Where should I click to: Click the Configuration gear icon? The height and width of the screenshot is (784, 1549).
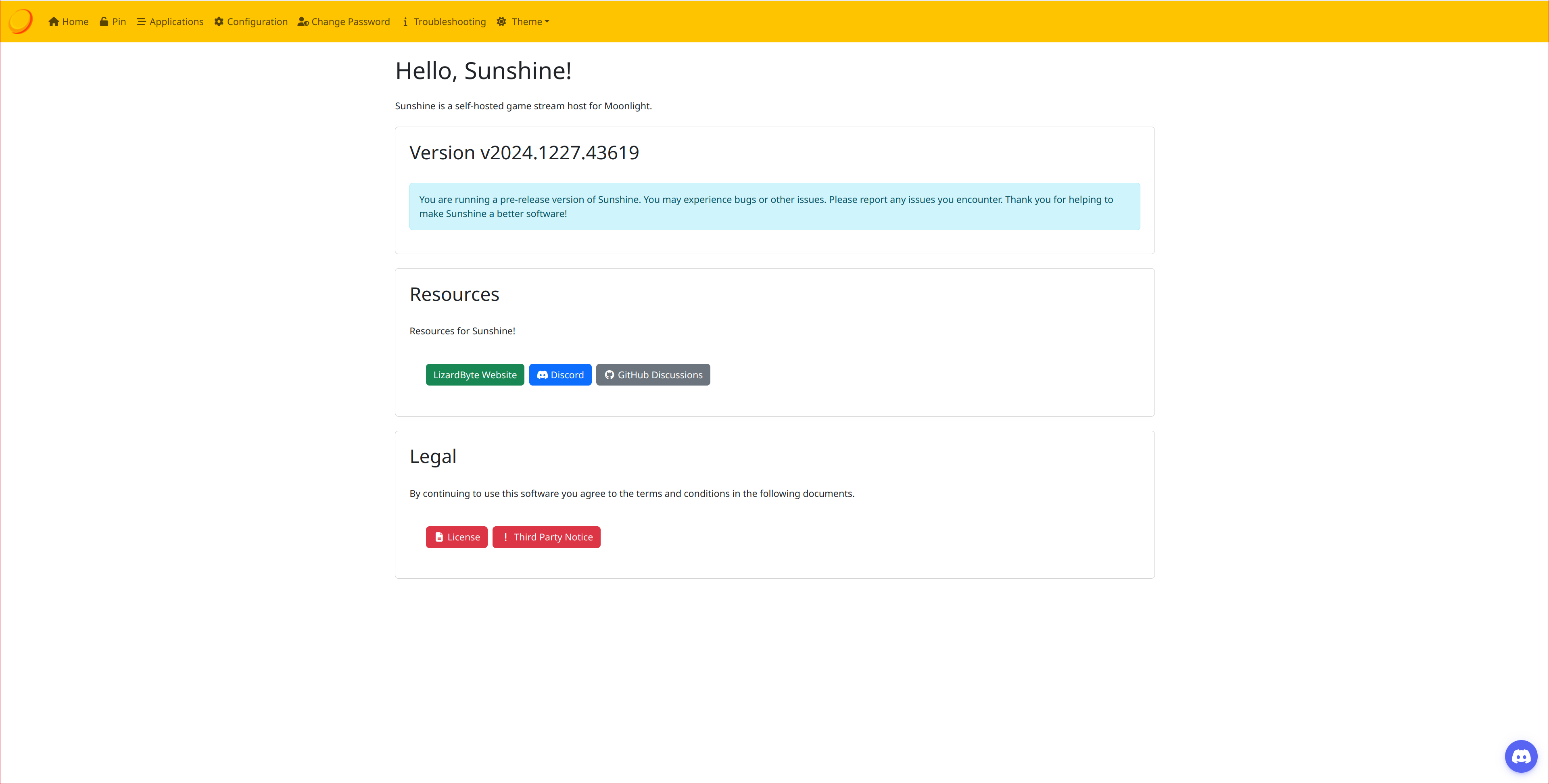219,22
